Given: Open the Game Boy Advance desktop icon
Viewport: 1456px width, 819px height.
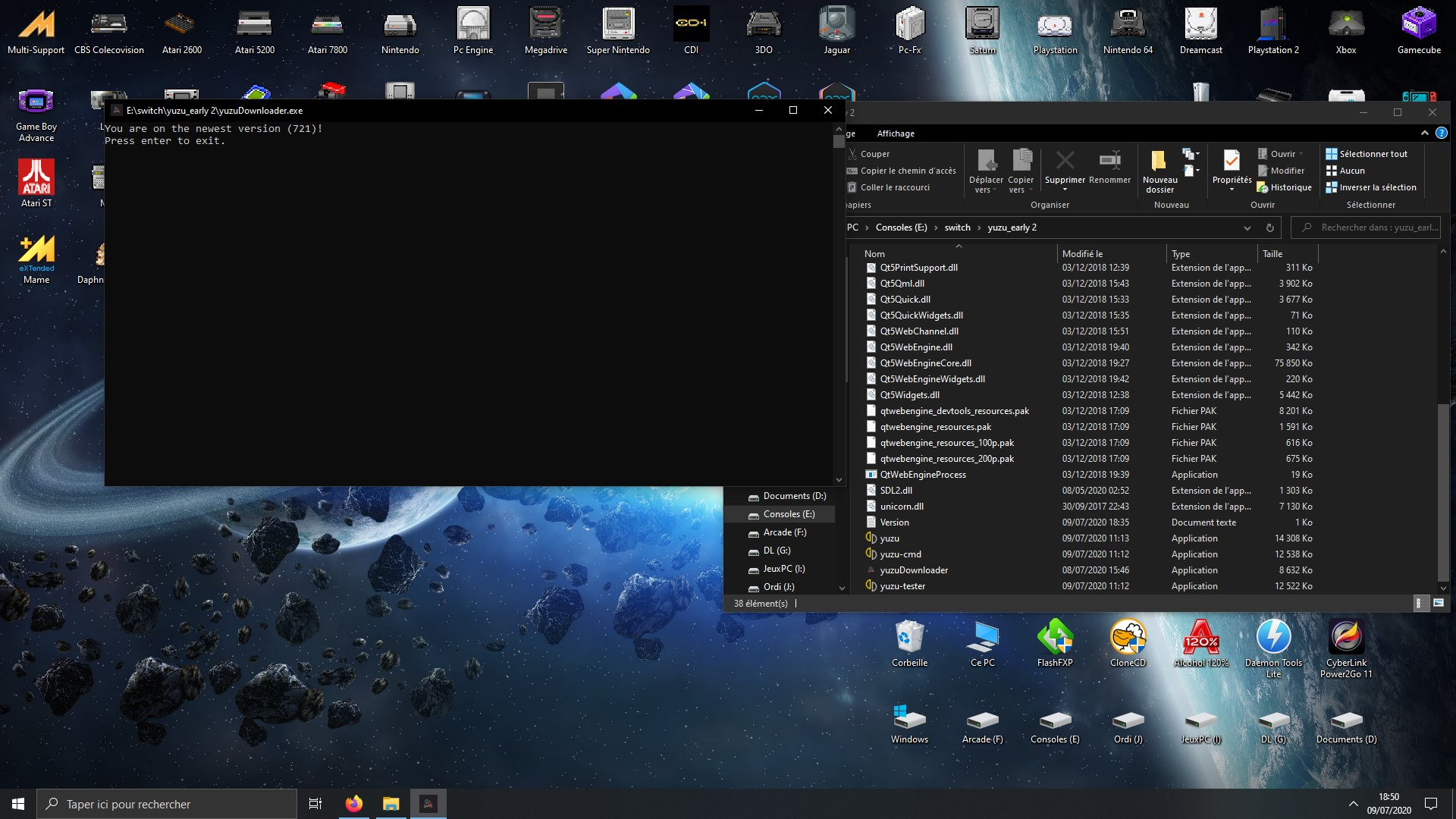Looking at the screenshot, I should pos(36,114).
